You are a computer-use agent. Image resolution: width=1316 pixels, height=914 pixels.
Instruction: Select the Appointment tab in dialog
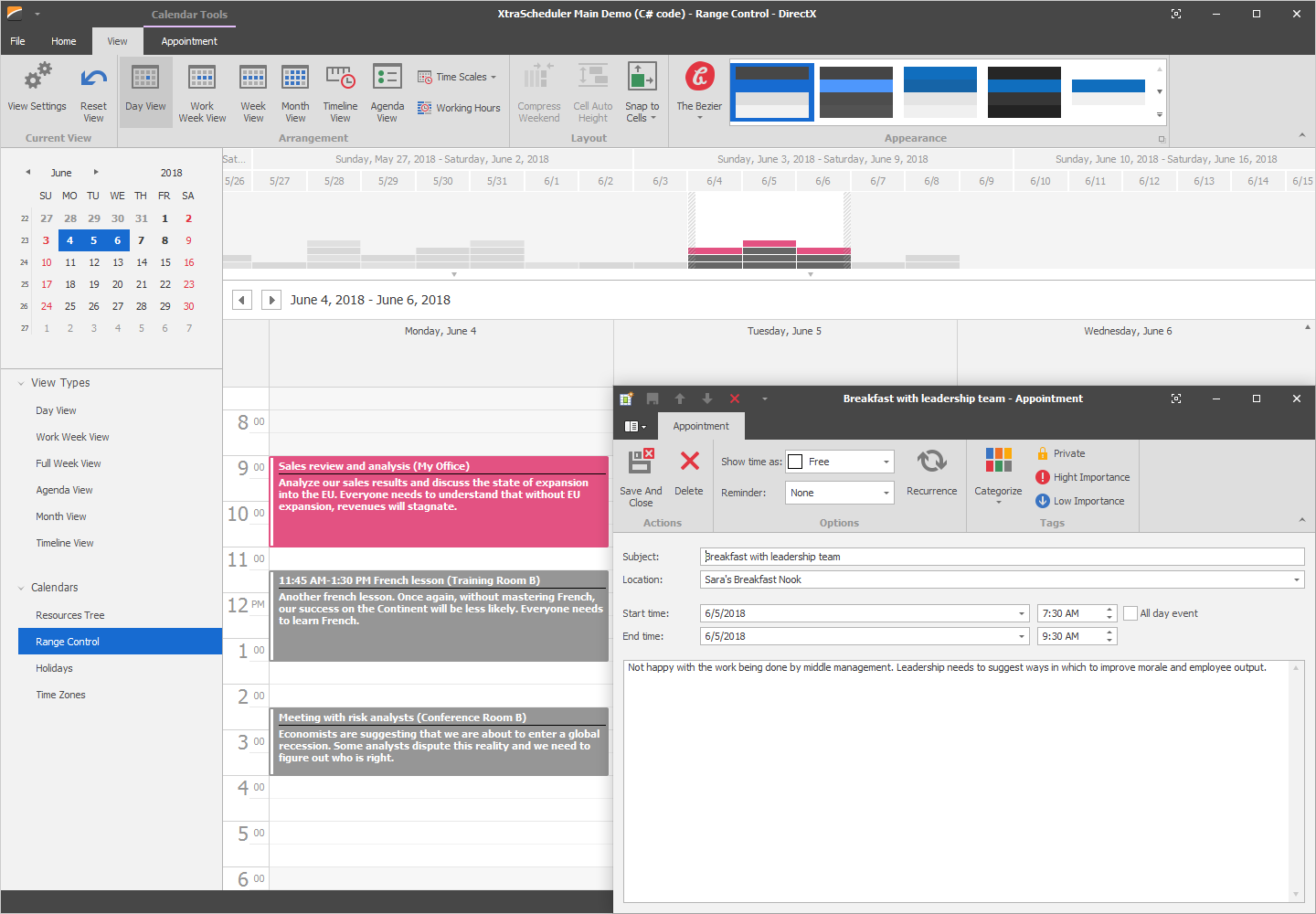coord(701,426)
